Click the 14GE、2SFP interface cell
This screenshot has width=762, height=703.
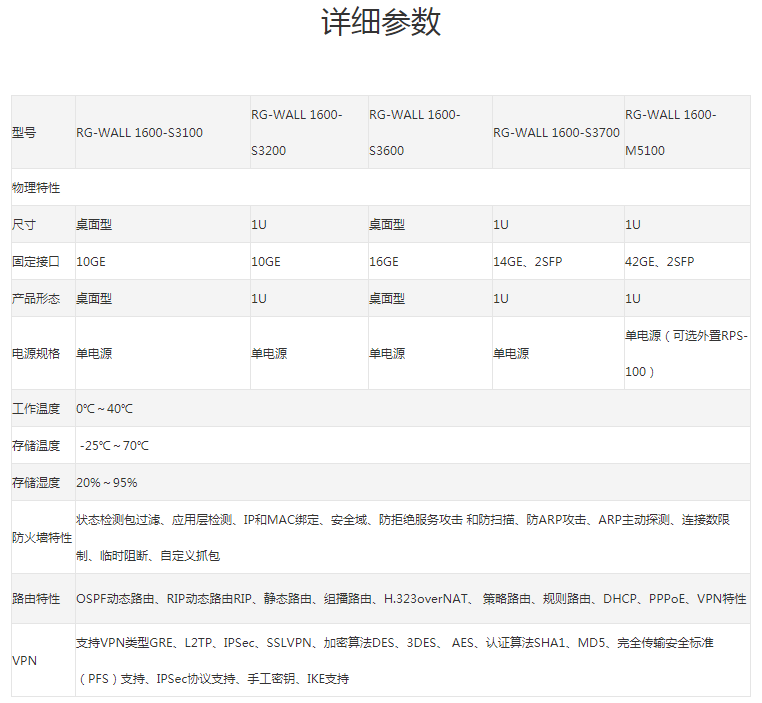point(527,262)
